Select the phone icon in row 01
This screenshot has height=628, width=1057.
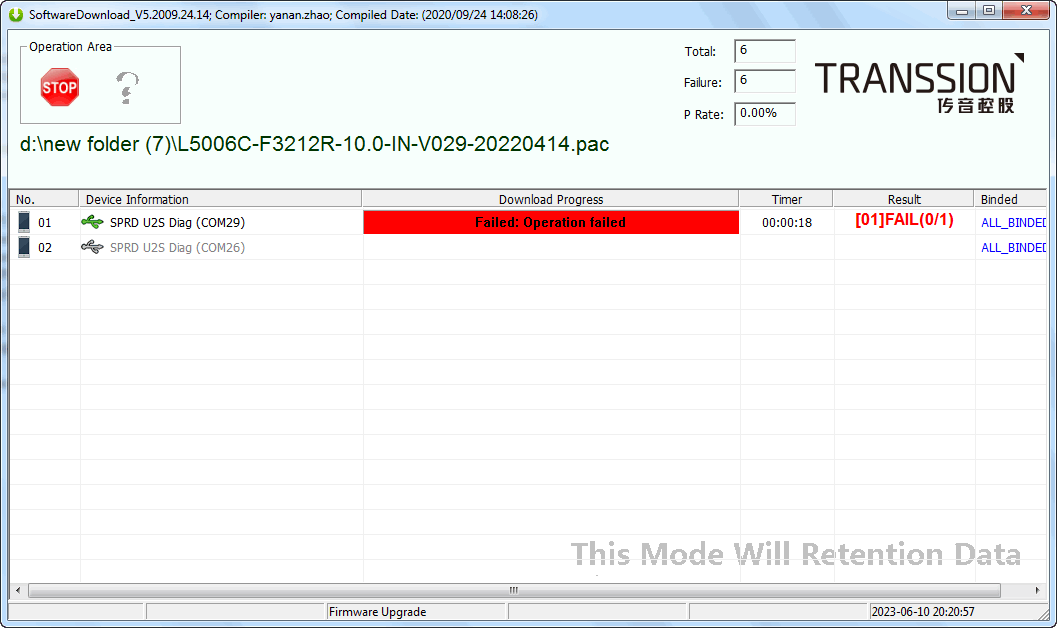pos(24,222)
